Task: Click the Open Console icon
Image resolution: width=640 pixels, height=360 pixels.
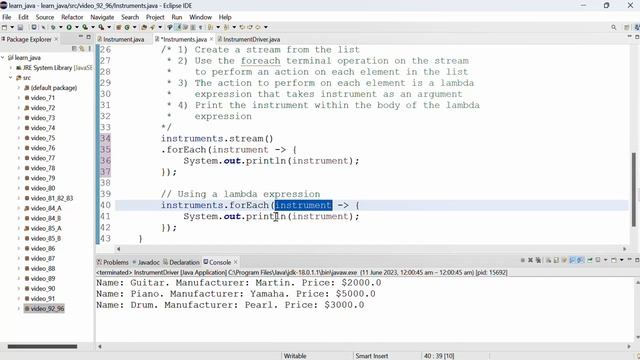Action: coord(614,260)
